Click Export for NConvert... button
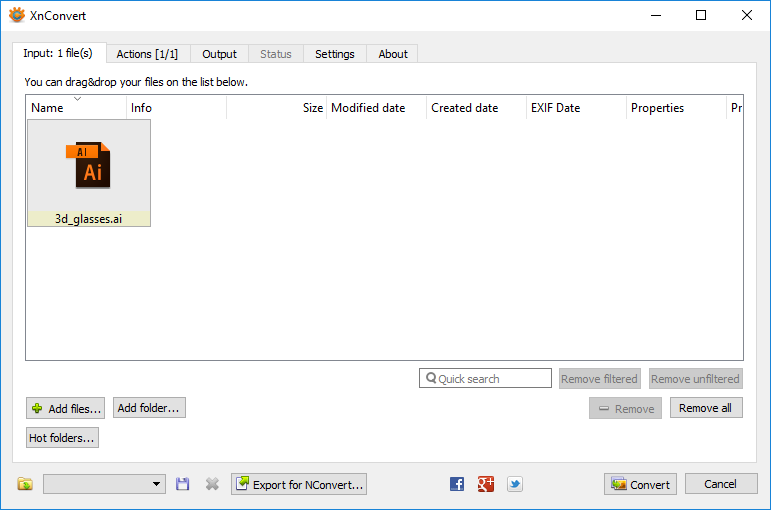771x510 pixels. 299,484
